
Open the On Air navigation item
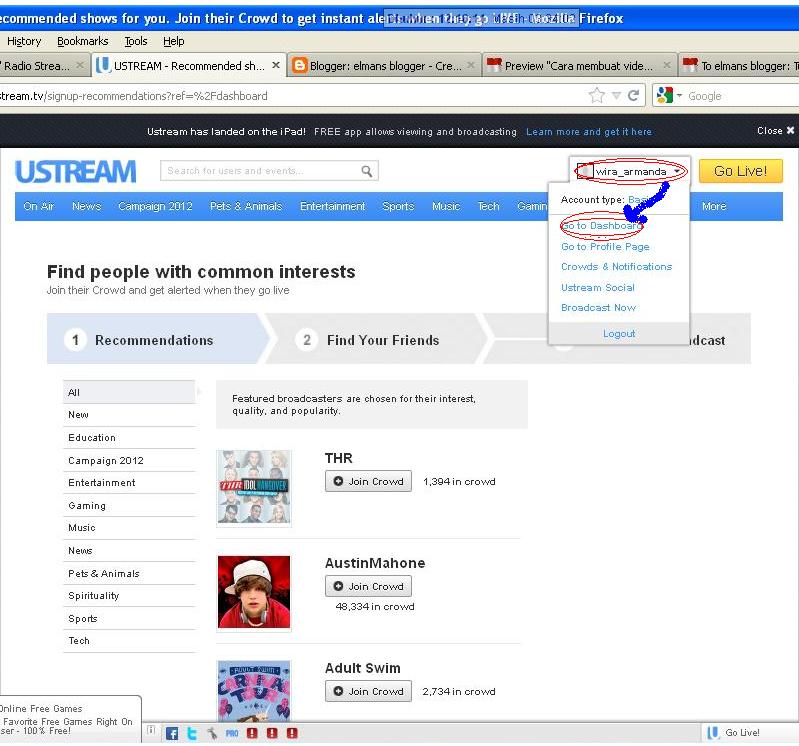point(39,206)
